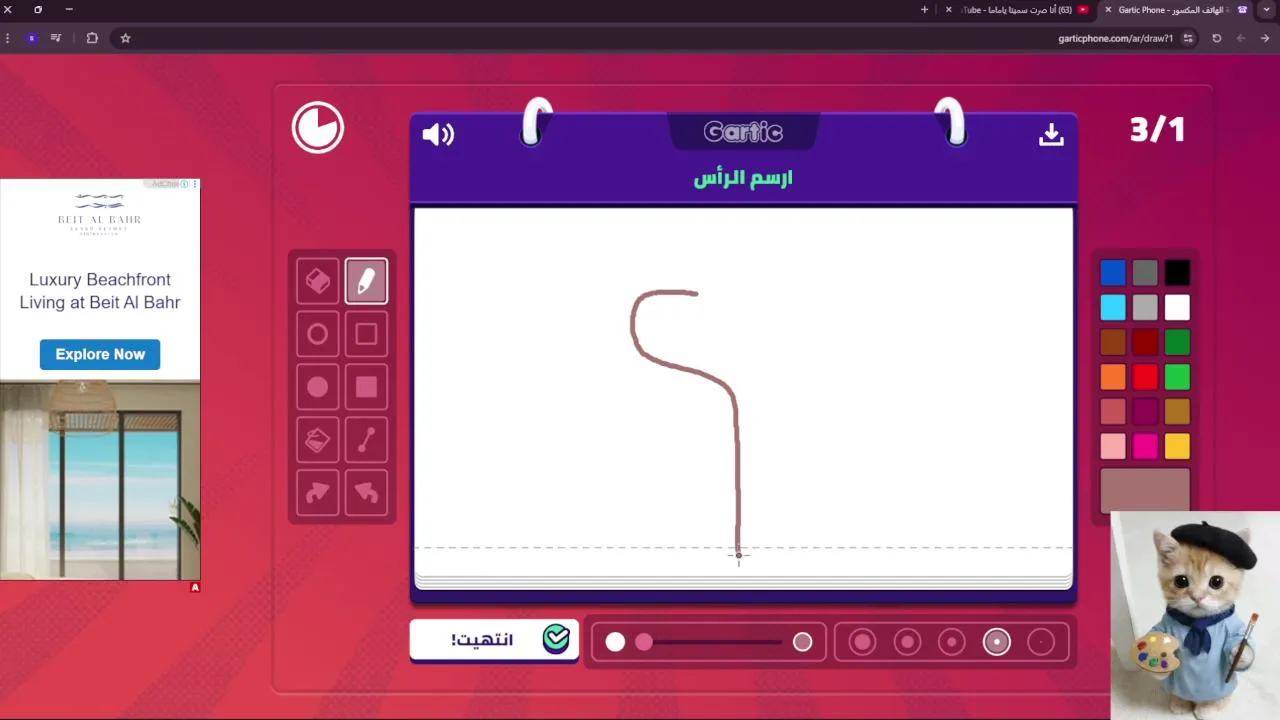Screen dimensions: 1280x720
Task: Click the garticphone.com address bar
Action: pos(1115,38)
